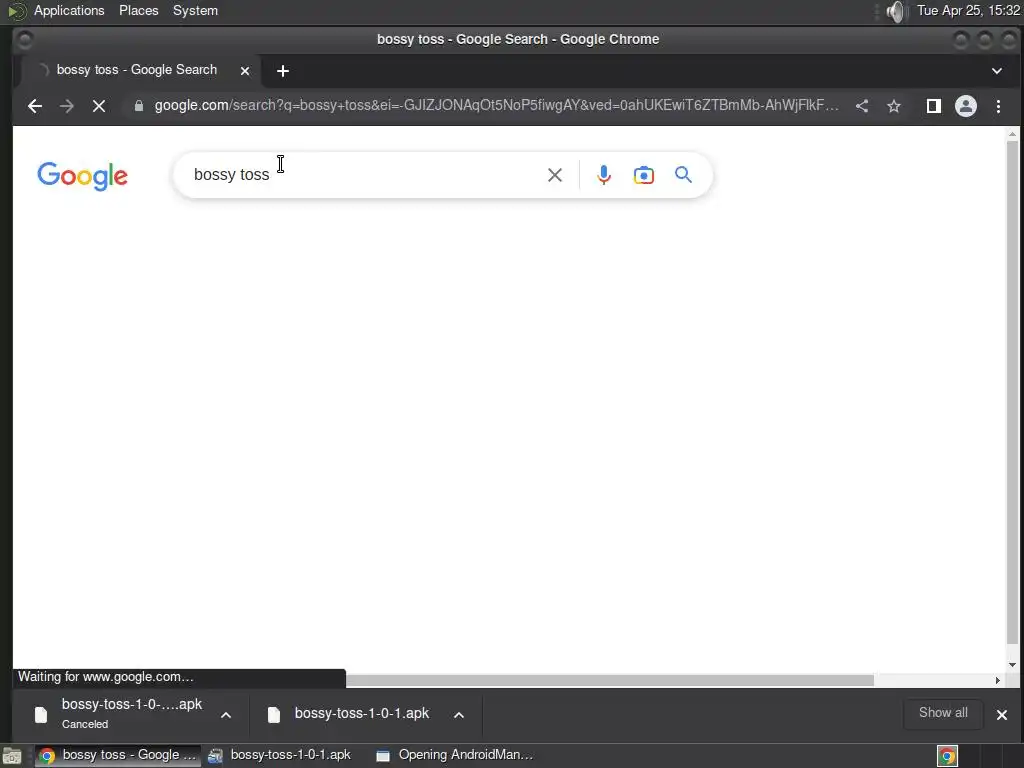Click the canceled bossy-toss apk file icon
The height and width of the screenshot is (768, 1024).
coord(41,715)
